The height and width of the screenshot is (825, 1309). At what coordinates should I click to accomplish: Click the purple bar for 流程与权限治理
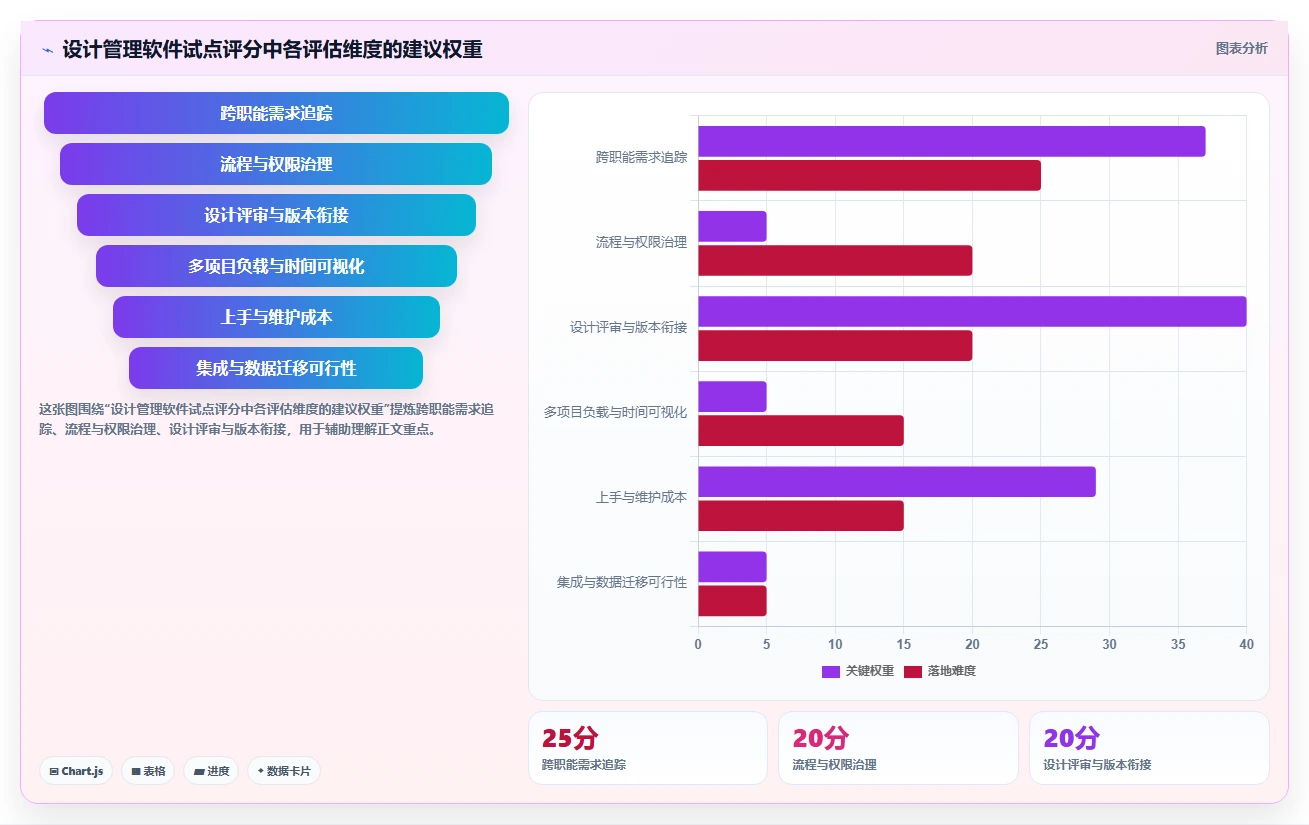click(732, 227)
